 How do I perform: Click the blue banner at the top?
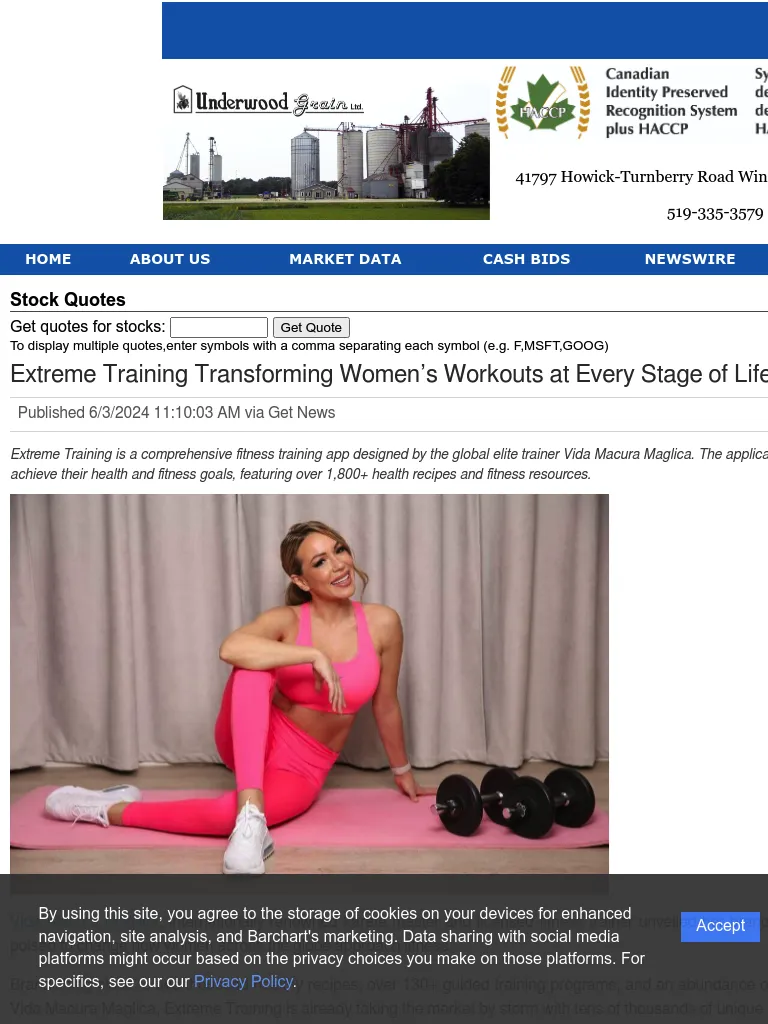click(465, 30)
